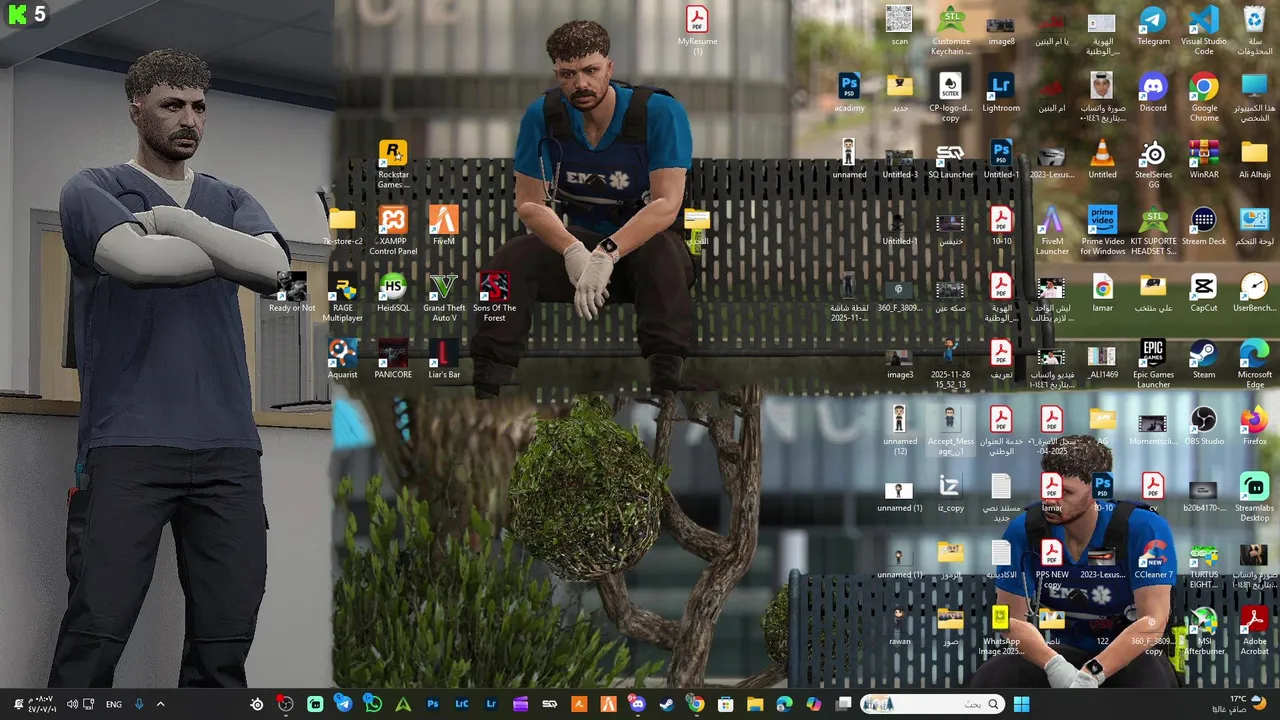1280x720 pixels.
Task: Select the VLC file named Untitled
Action: (x=1102, y=160)
